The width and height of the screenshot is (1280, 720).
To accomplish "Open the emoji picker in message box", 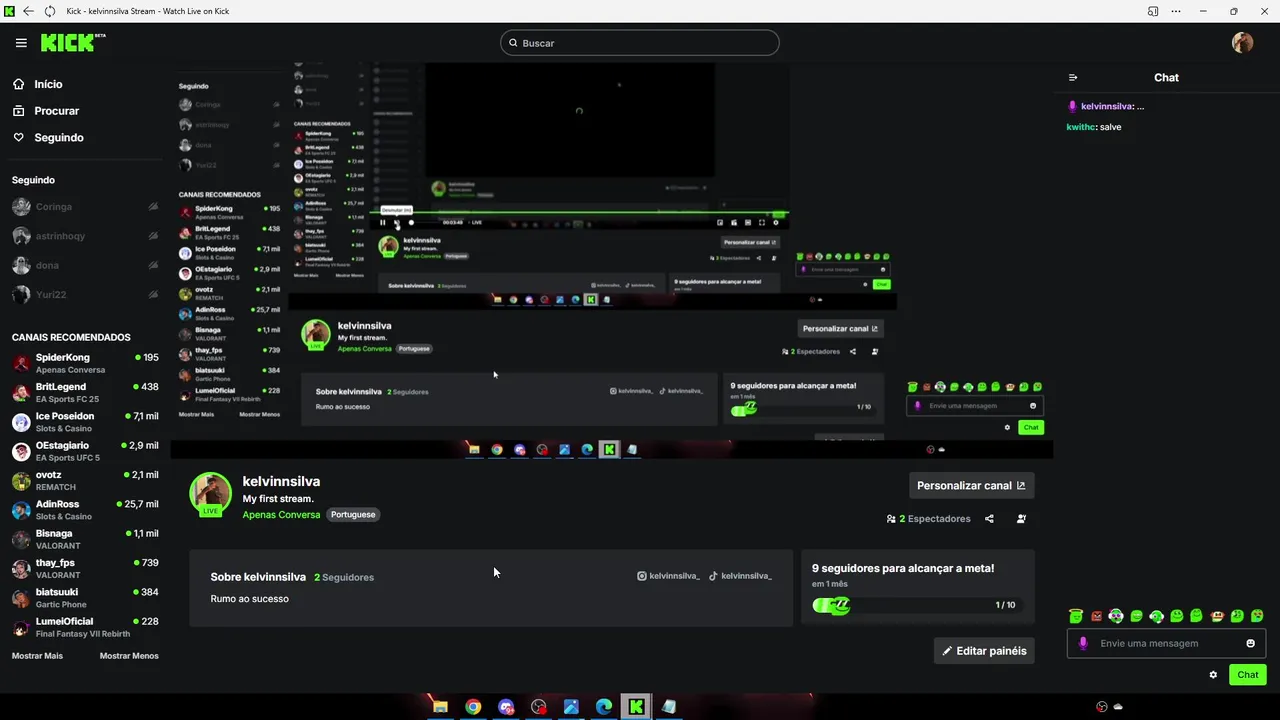I will pyautogui.click(x=1250, y=643).
